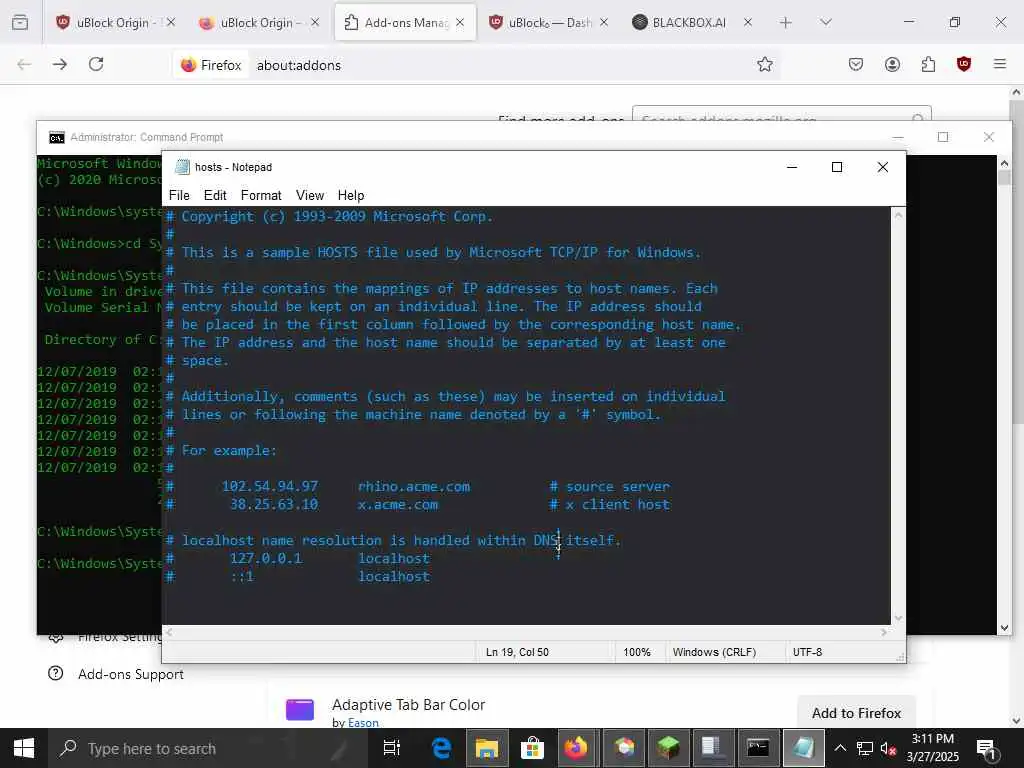
Task: Switch to the Add-ons Manager tab
Action: click(x=404, y=22)
